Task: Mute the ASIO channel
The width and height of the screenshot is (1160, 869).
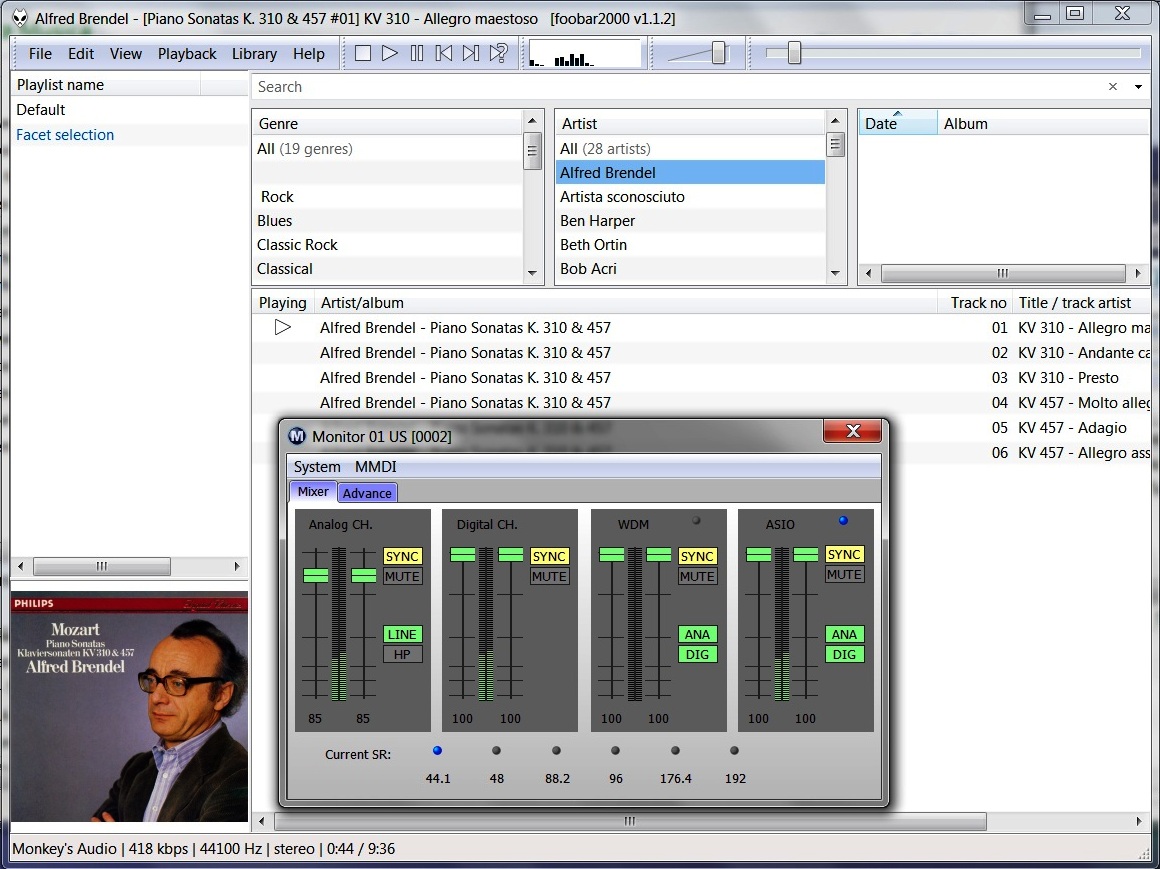Action: click(x=844, y=574)
